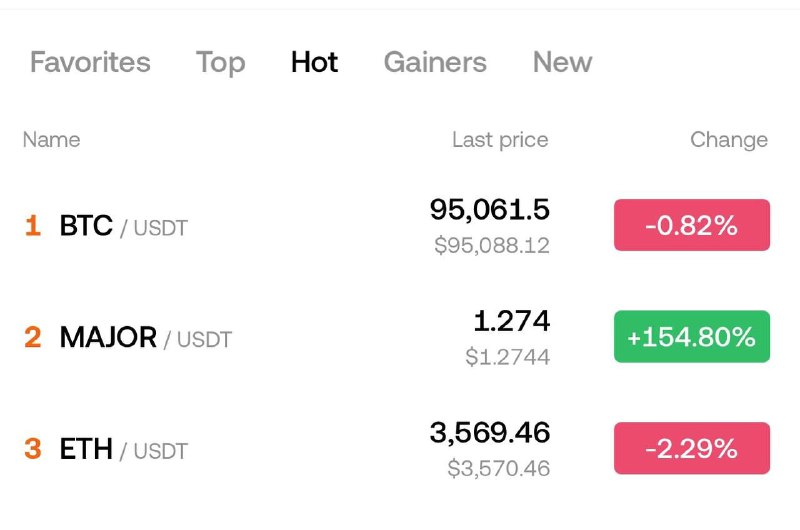800x530 pixels.
Task: Select BTC last price 95,061.5
Action: [490, 210]
